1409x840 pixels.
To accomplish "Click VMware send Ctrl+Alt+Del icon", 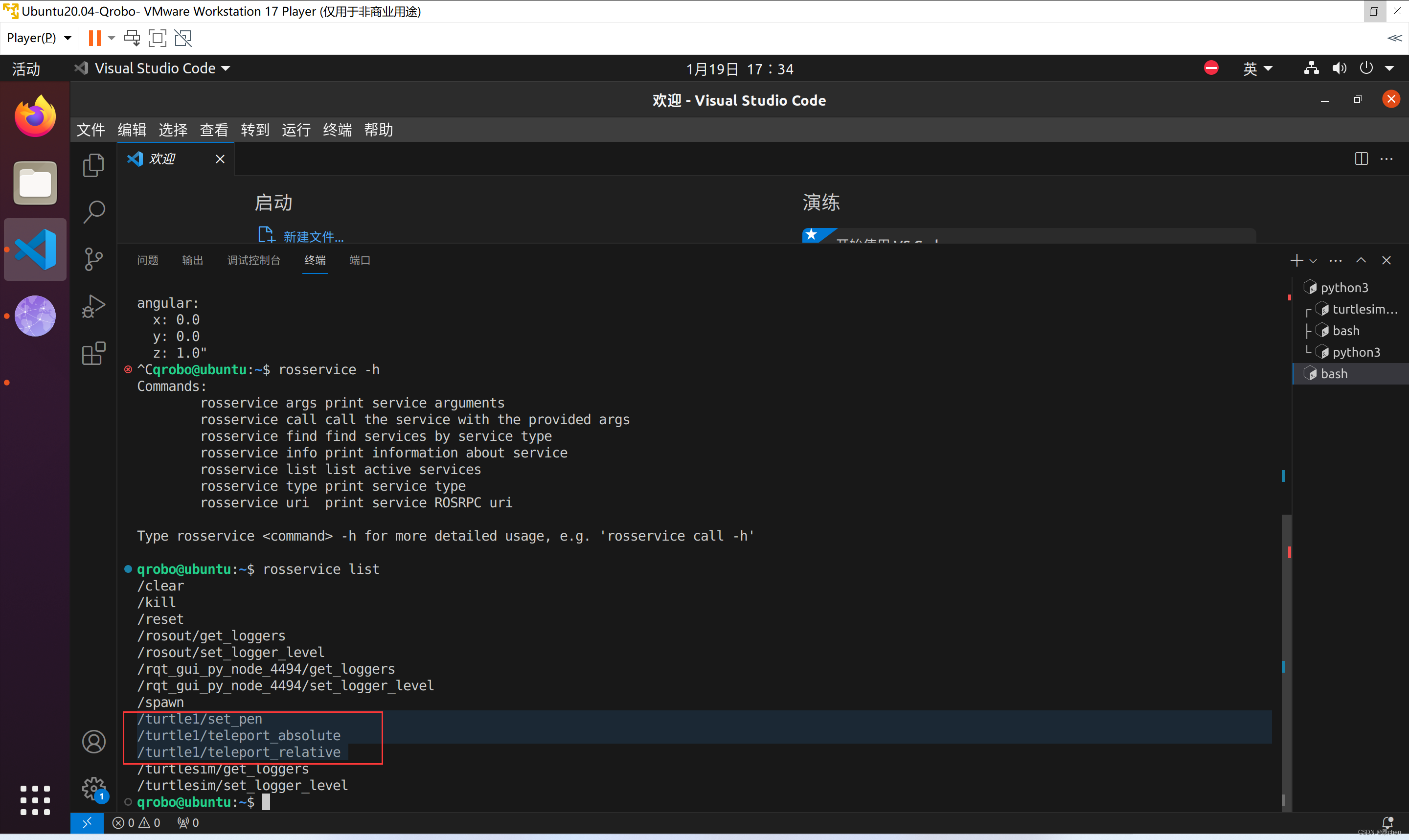I will (133, 38).
